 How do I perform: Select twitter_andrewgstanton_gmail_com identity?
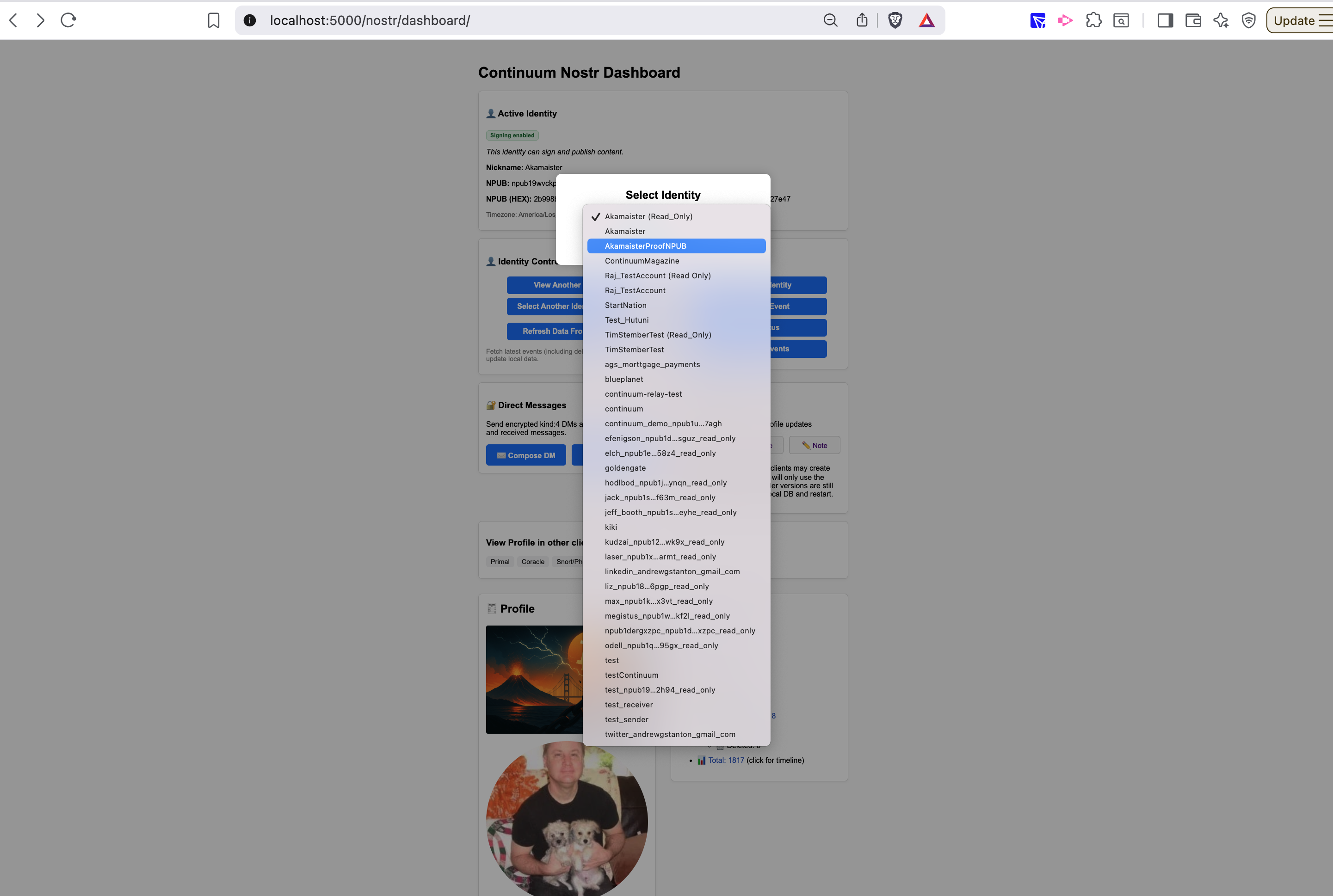[x=669, y=734]
